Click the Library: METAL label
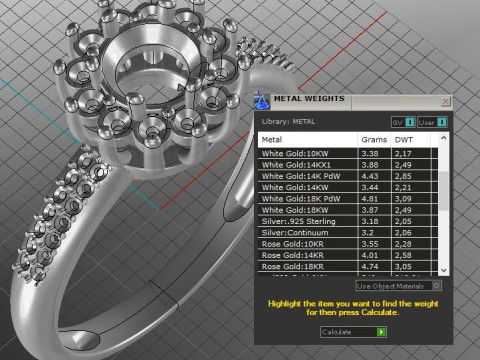This screenshot has width=480, height=360. [x=288, y=122]
